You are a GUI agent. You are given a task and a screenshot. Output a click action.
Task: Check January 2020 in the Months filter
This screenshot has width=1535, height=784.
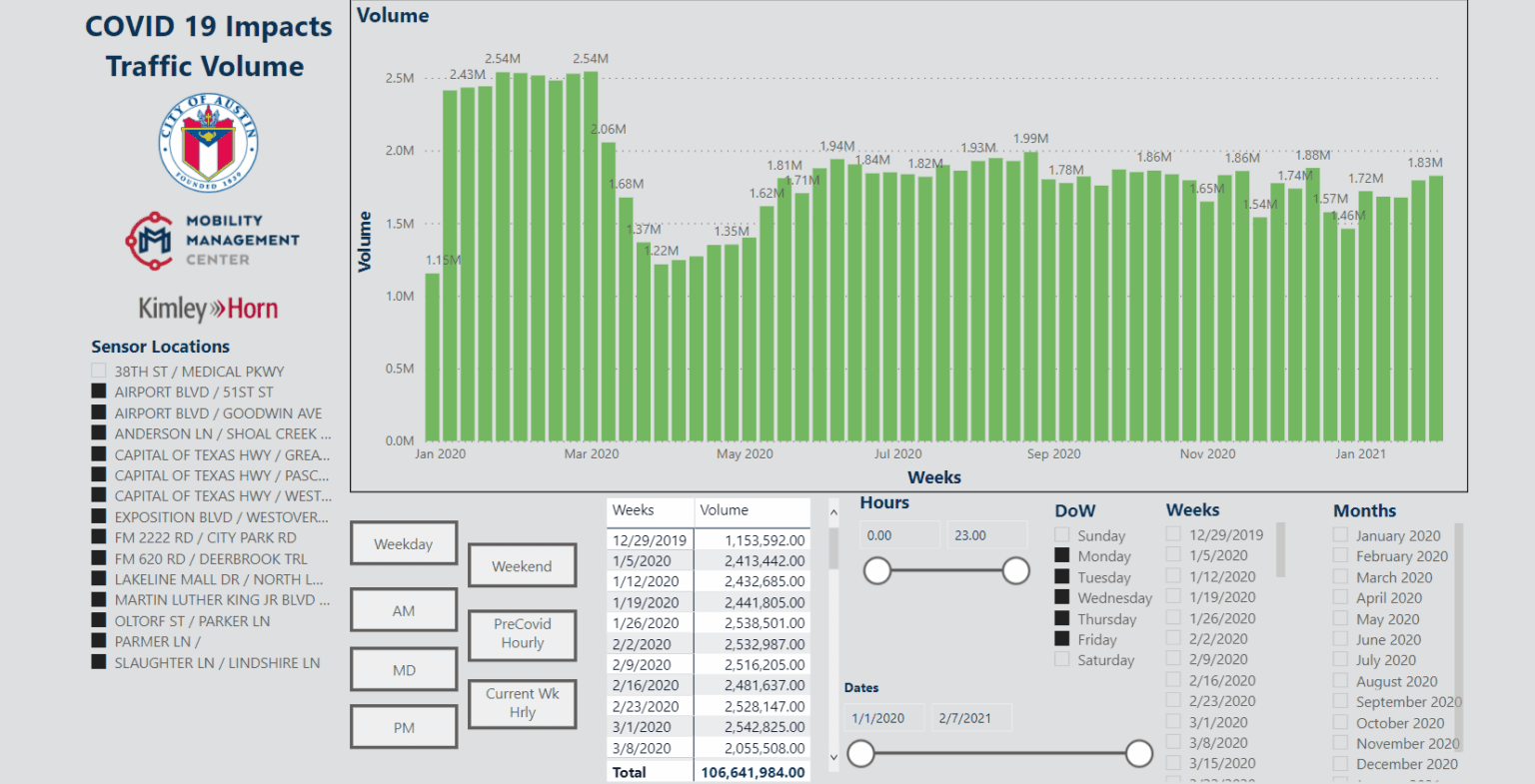[x=1339, y=535]
